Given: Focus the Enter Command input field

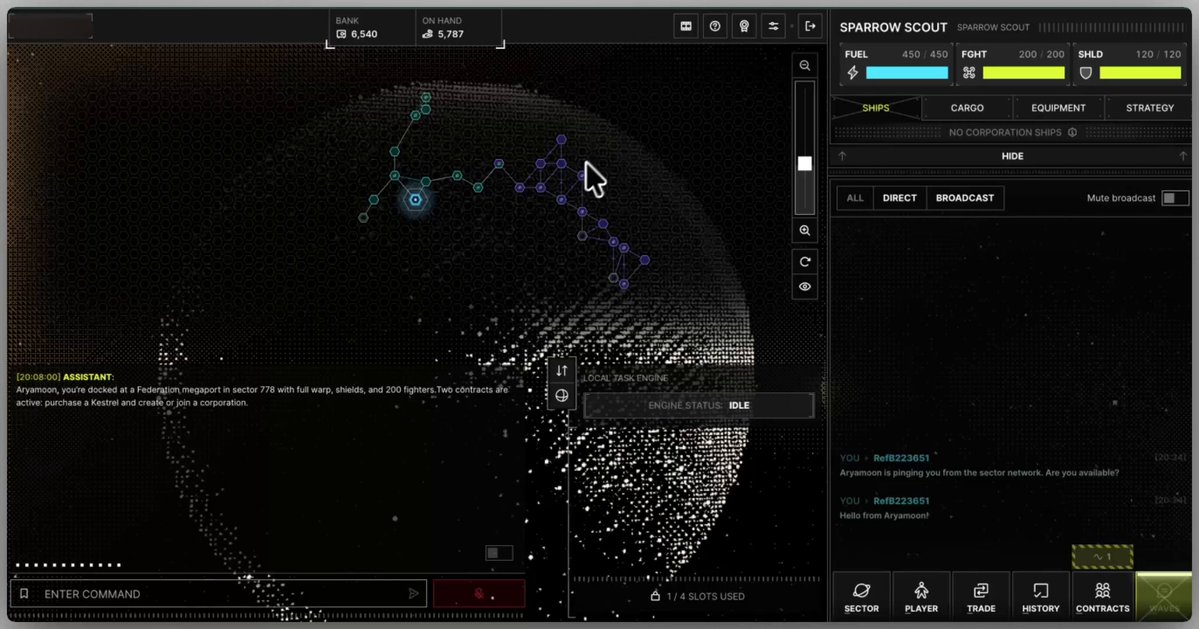Looking at the screenshot, I should (x=219, y=594).
